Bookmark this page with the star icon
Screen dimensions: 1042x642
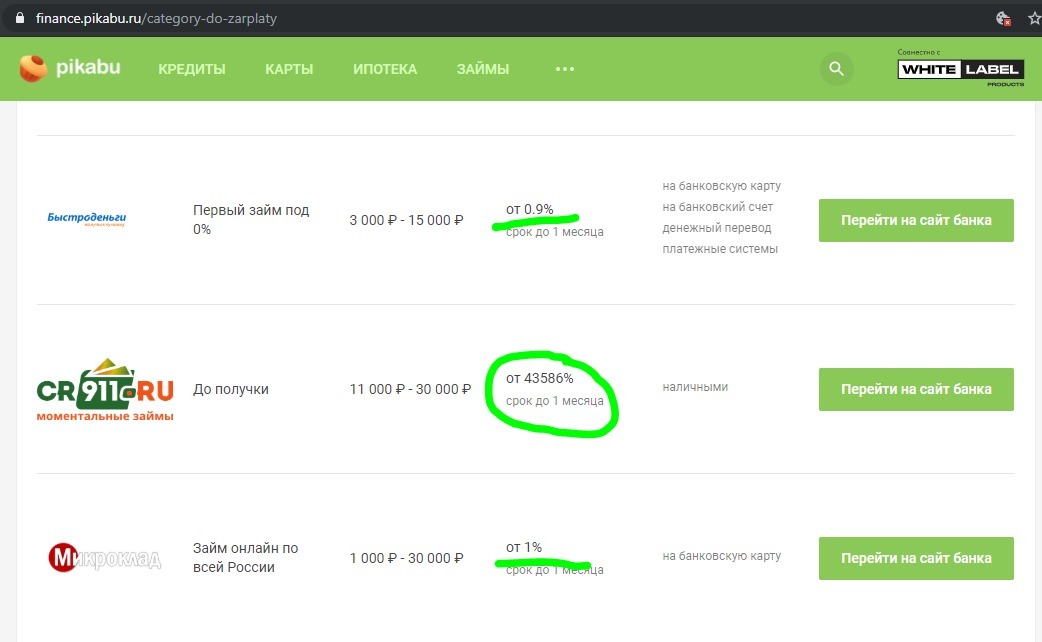1034,18
